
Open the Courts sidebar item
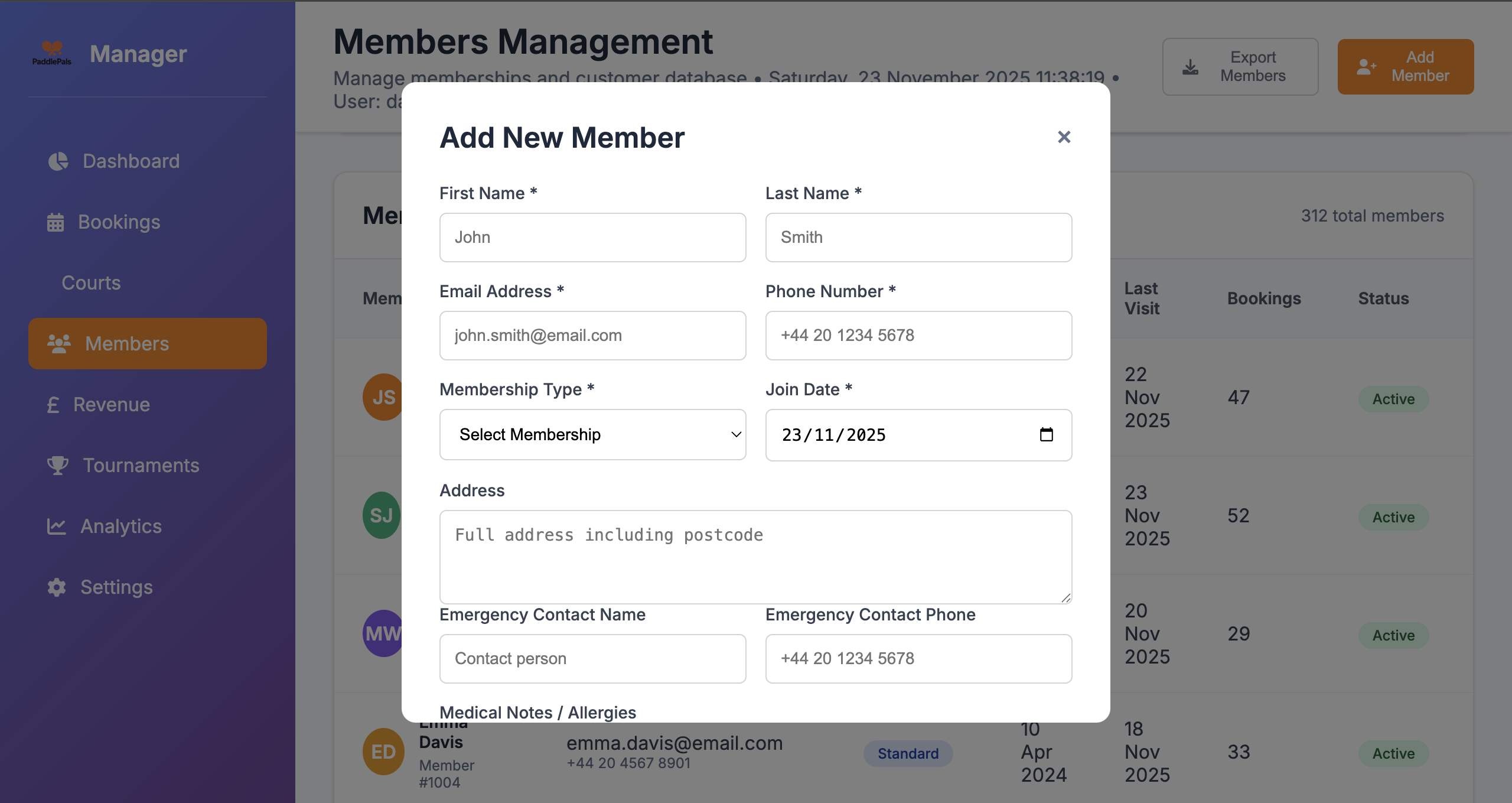[x=148, y=283]
